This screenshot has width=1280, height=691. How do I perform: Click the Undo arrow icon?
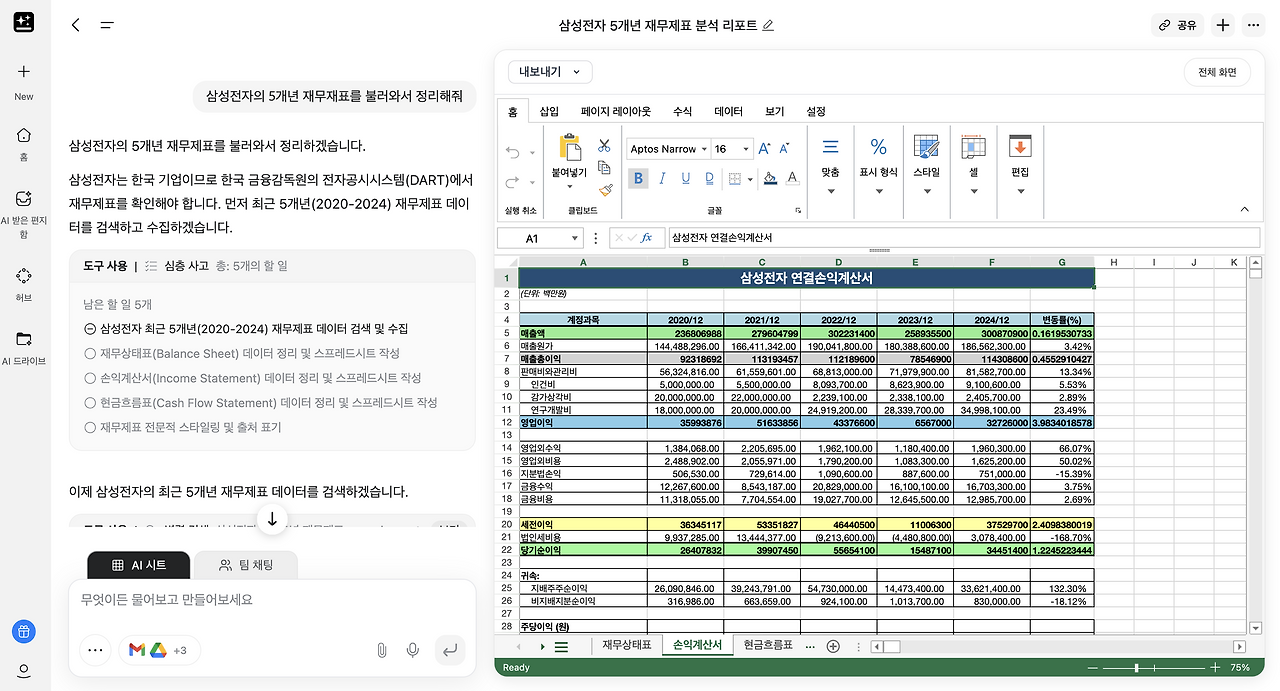513,152
